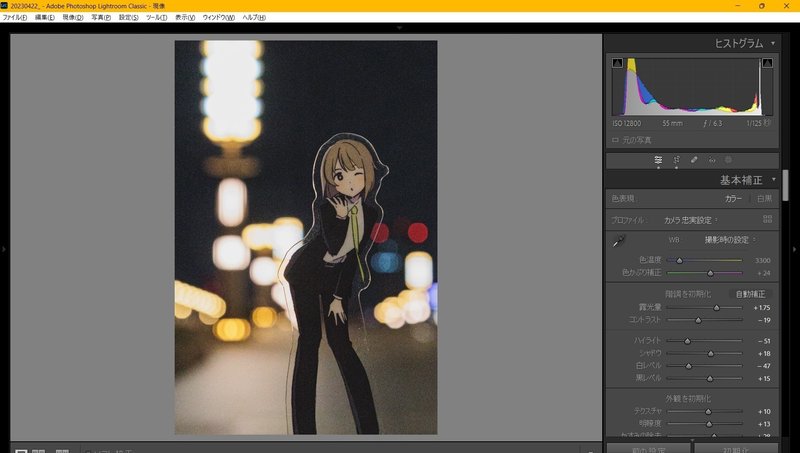Toggle shadow clipping indicator in histogram

click(617, 63)
